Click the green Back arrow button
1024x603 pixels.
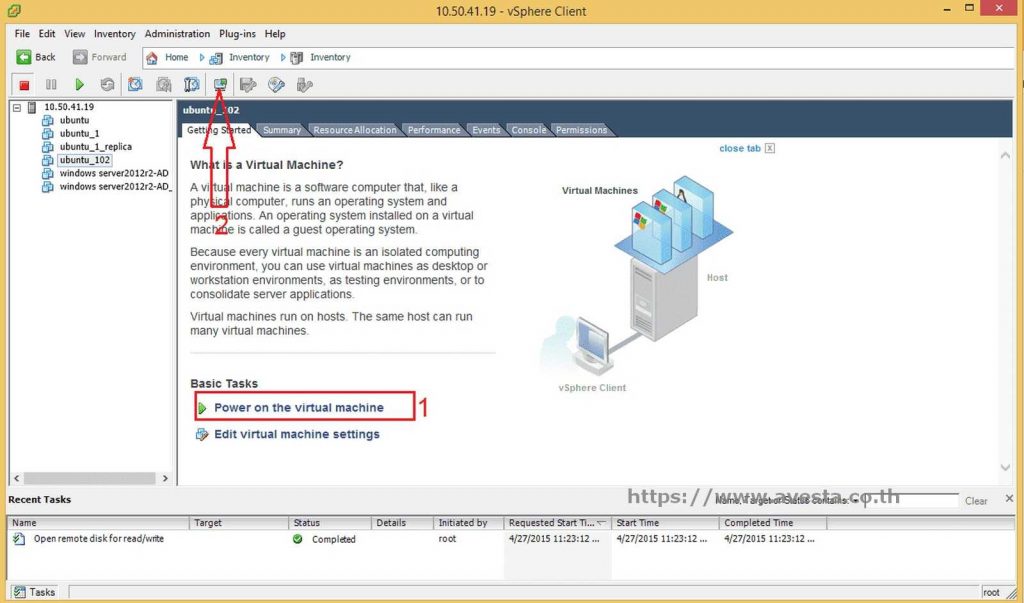click(x=36, y=57)
